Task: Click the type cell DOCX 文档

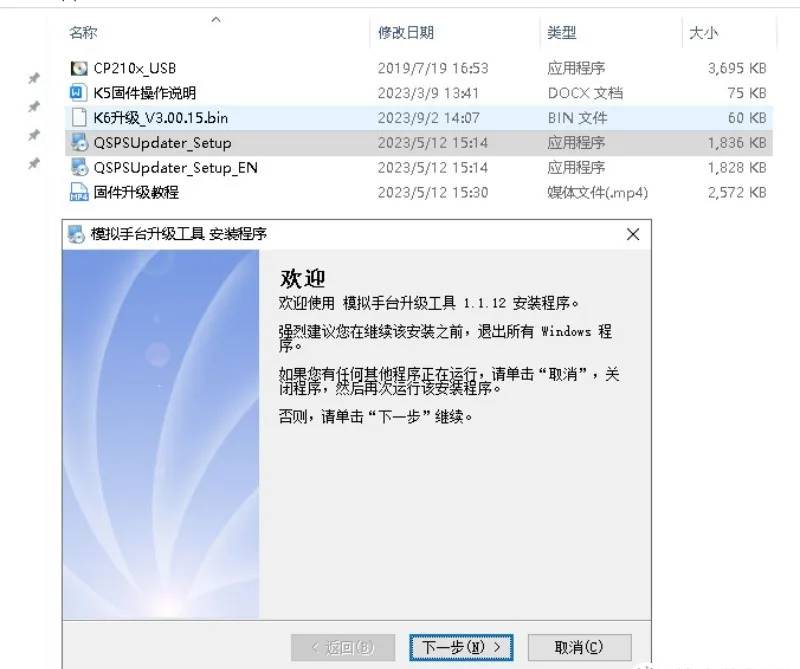Action: point(585,93)
